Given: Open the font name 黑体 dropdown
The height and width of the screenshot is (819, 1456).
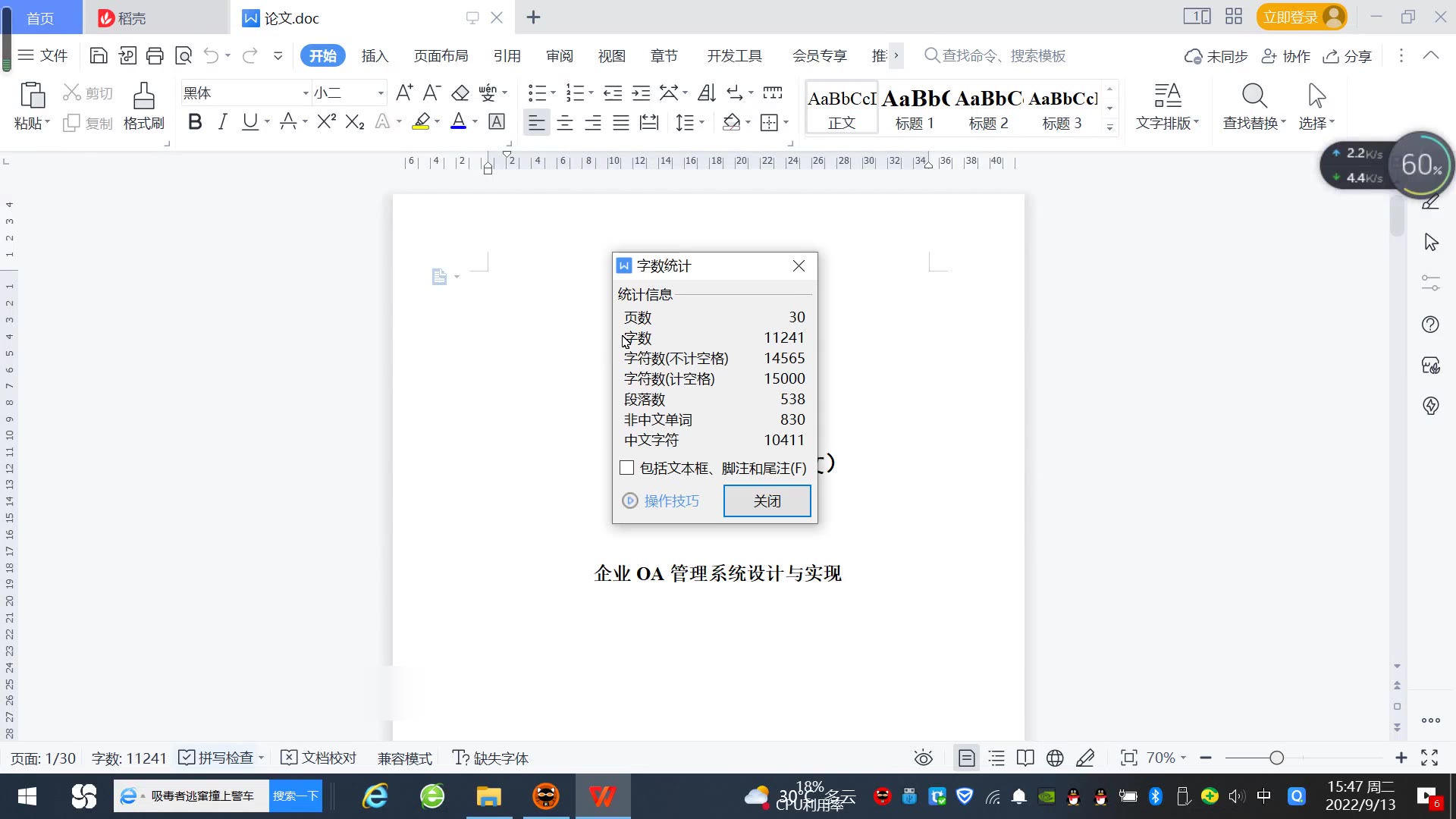Looking at the screenshot, I should 306,93.
